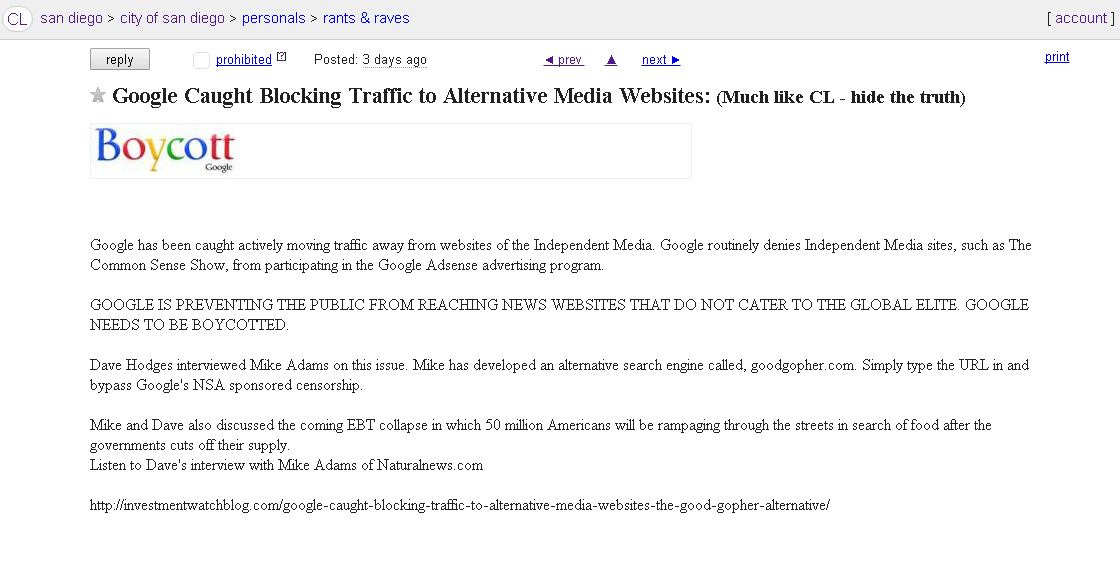This screenshot has width=1120, height=574.
Task: Go to next posting
Action: pyautogui.click(x=660, y=60)
